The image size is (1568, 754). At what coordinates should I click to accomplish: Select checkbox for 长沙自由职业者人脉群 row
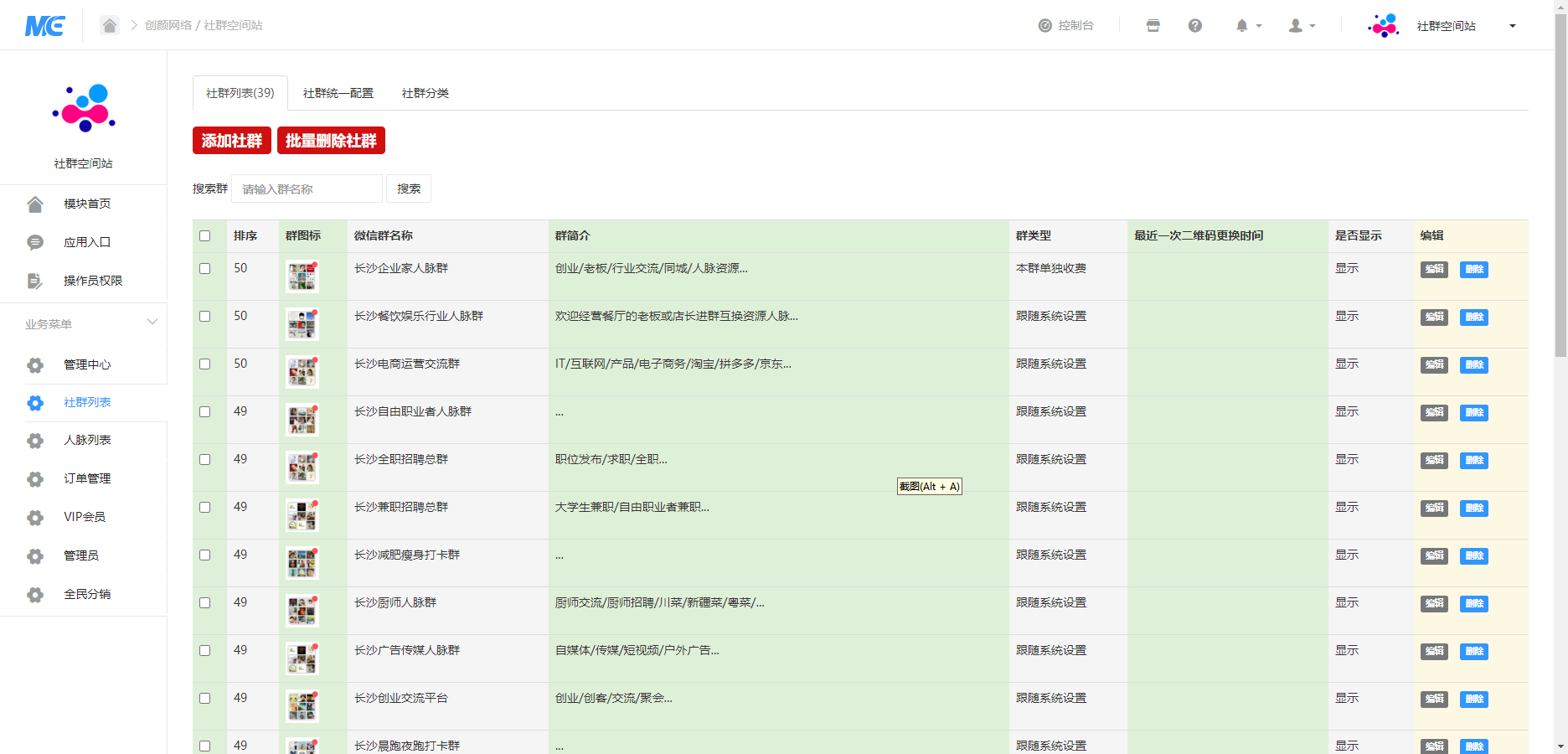[x=205, y=412]
